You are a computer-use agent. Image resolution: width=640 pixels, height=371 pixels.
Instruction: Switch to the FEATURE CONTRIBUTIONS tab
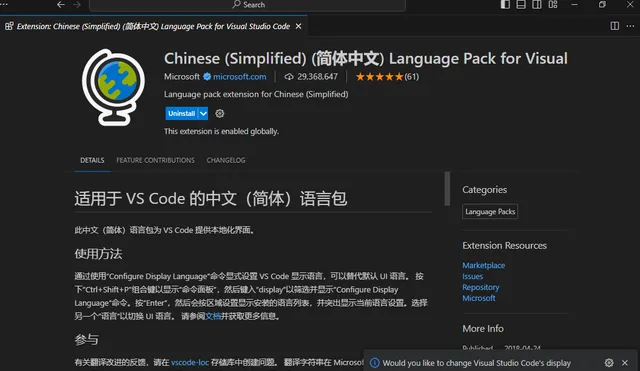tap(156, 160)
